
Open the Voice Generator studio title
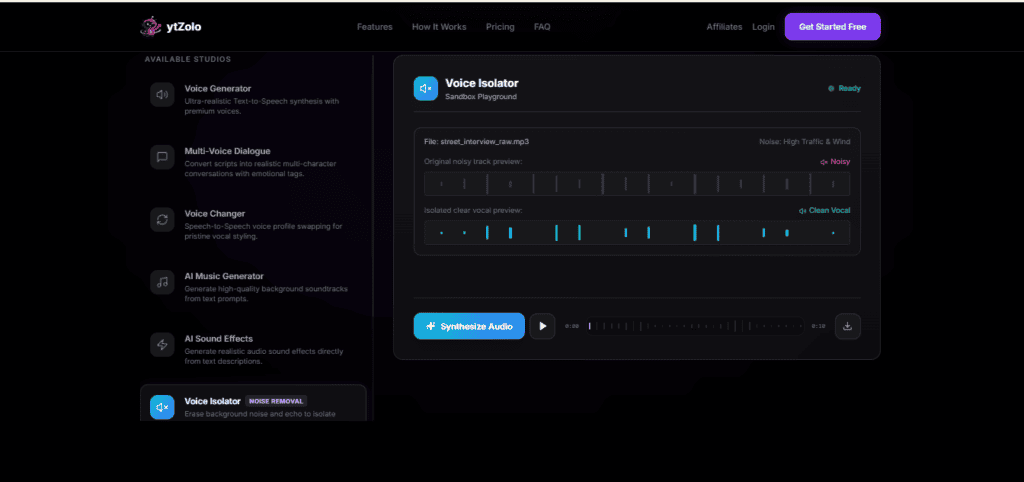coord(217,89)
